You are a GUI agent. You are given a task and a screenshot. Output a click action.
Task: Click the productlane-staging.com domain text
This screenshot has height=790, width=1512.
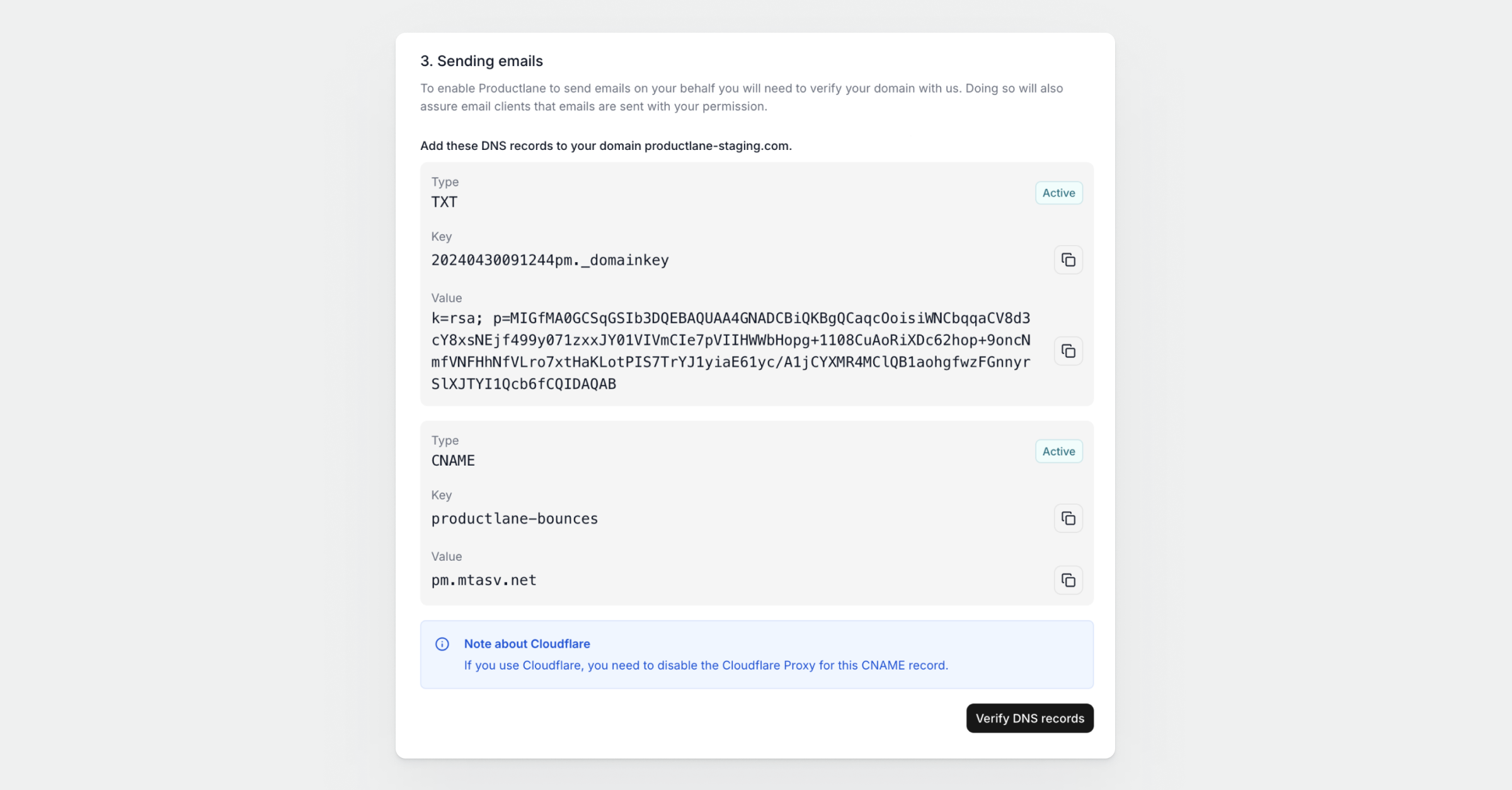716,146
